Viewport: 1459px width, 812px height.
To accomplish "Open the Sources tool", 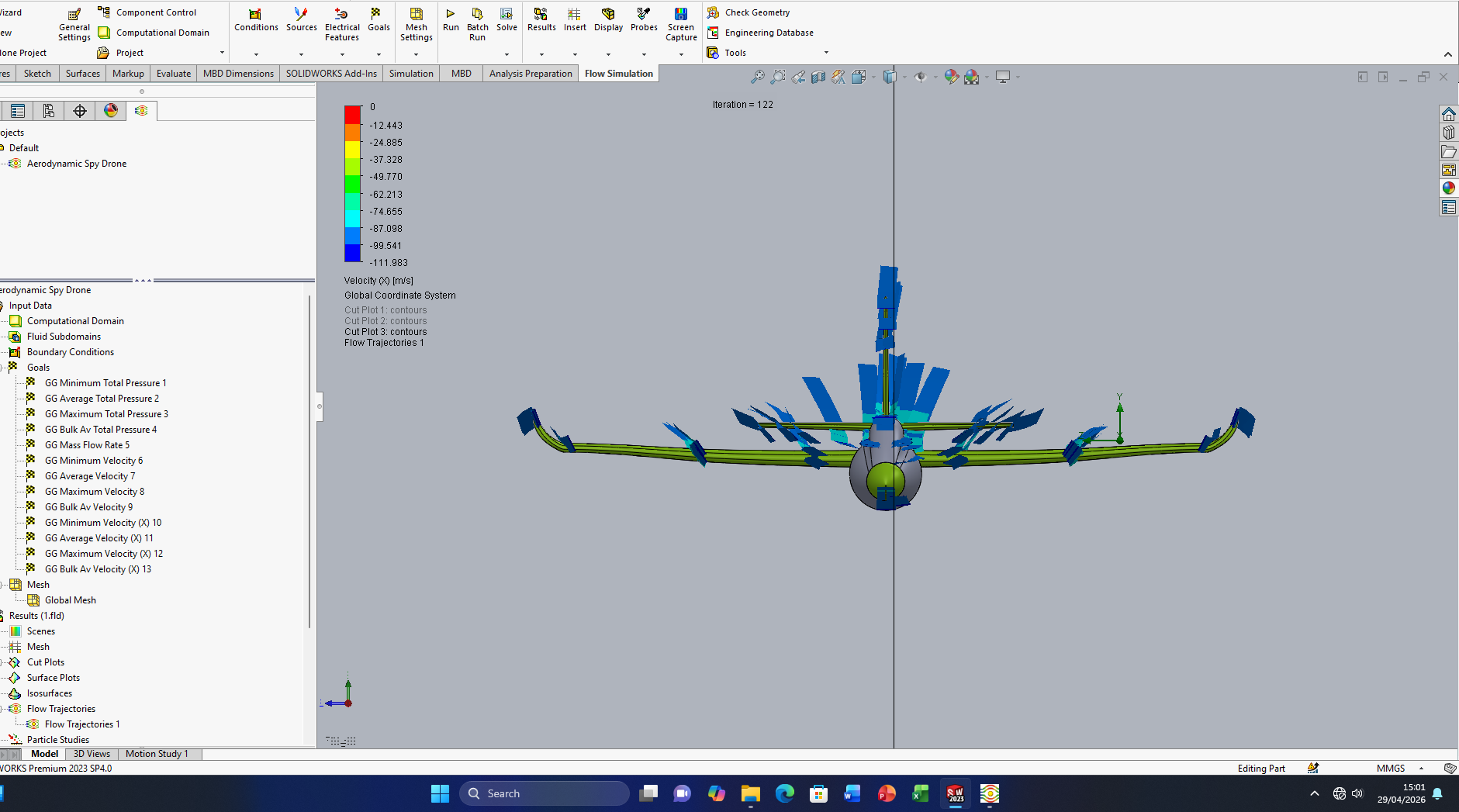I will [301, 20].
